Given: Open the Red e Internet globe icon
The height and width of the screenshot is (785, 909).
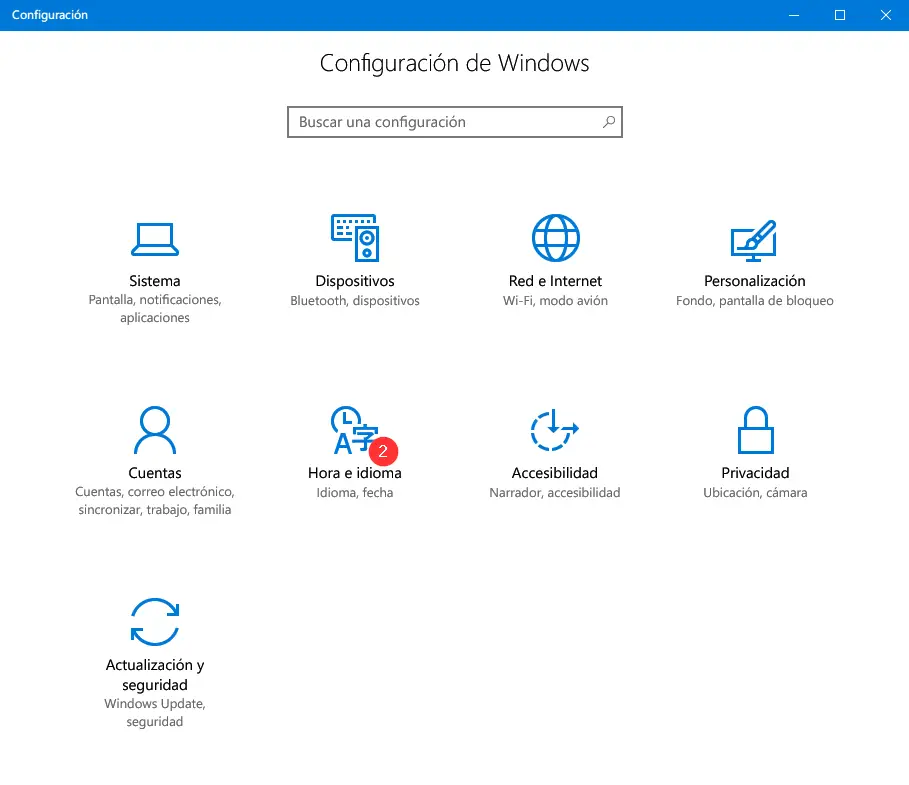Looking at the screenshot, I should coord(555,238).
